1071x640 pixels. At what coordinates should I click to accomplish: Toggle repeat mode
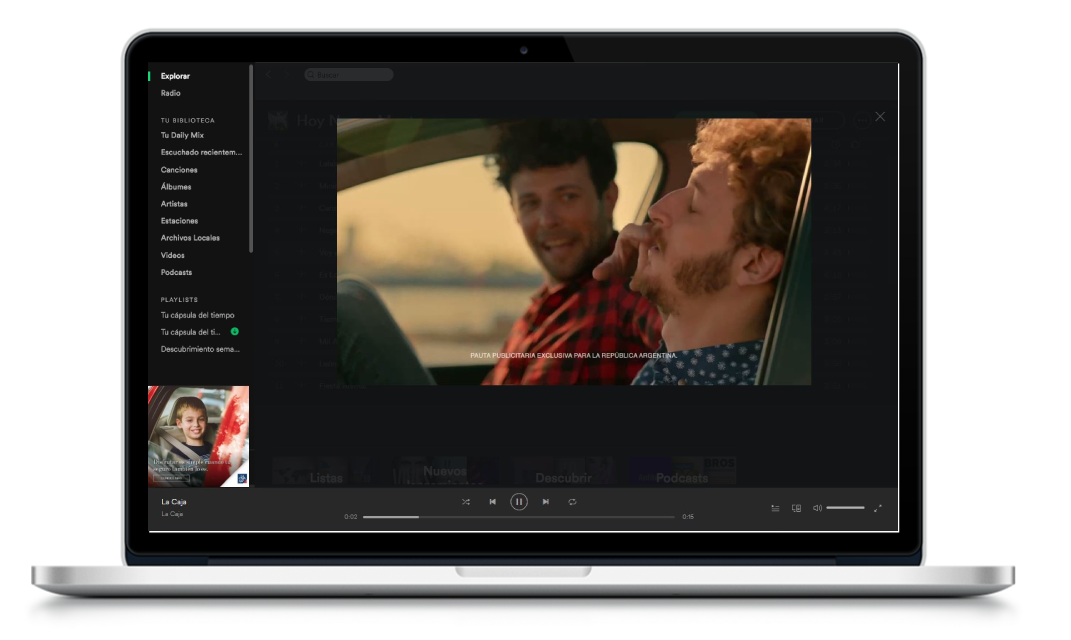coord(572,502)
